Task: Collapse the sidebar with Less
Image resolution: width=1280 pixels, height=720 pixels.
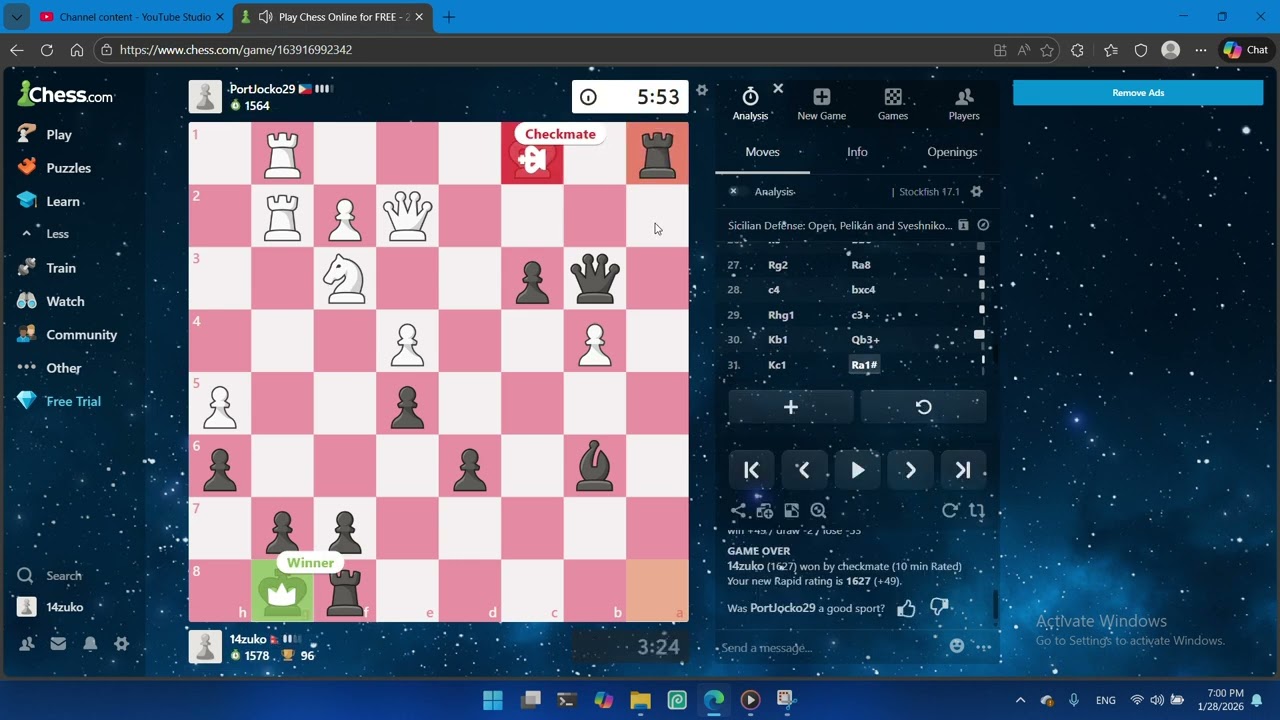Action: tap(45, 234)
